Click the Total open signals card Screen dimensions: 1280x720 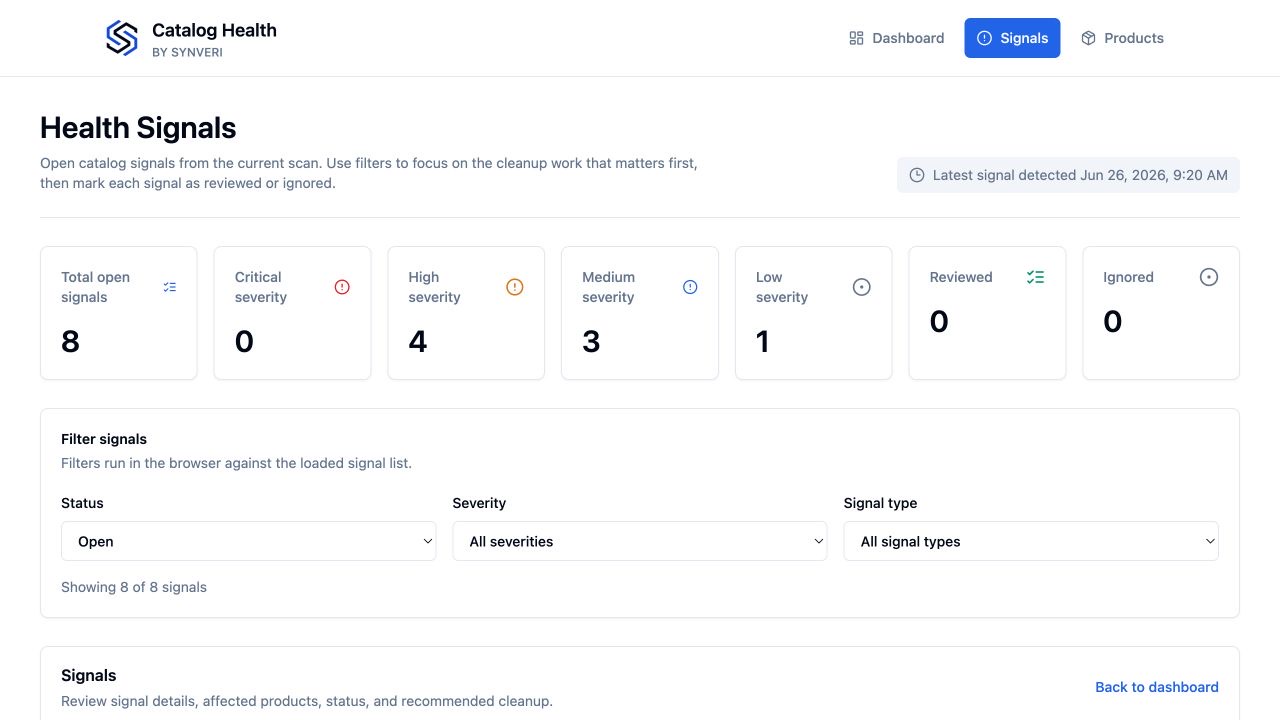119,313
